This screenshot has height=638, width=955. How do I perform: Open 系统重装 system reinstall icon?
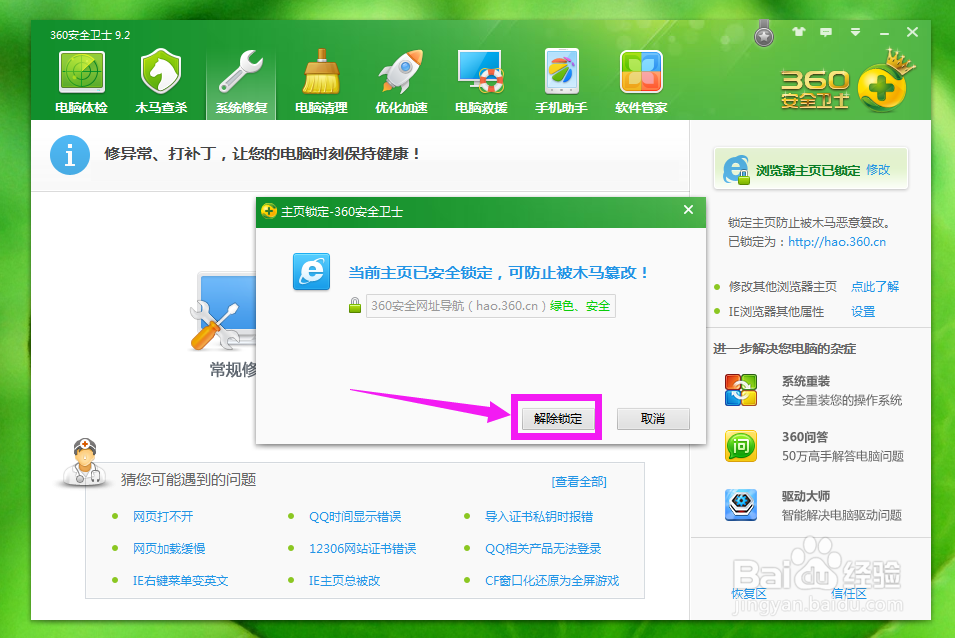[741, 390]
